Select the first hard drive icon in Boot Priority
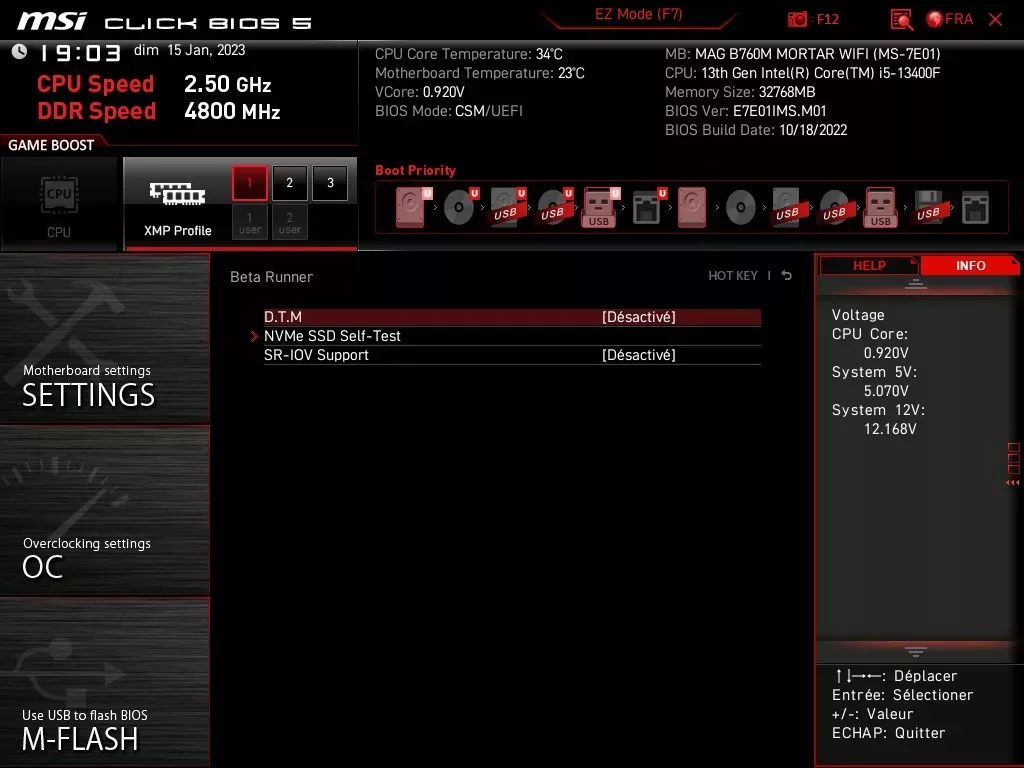1024x768 pixels. click(x=410, y=206)
